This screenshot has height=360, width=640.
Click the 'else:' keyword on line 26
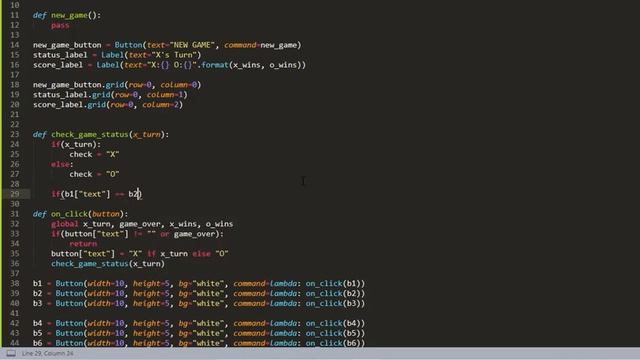coord(62,164)
